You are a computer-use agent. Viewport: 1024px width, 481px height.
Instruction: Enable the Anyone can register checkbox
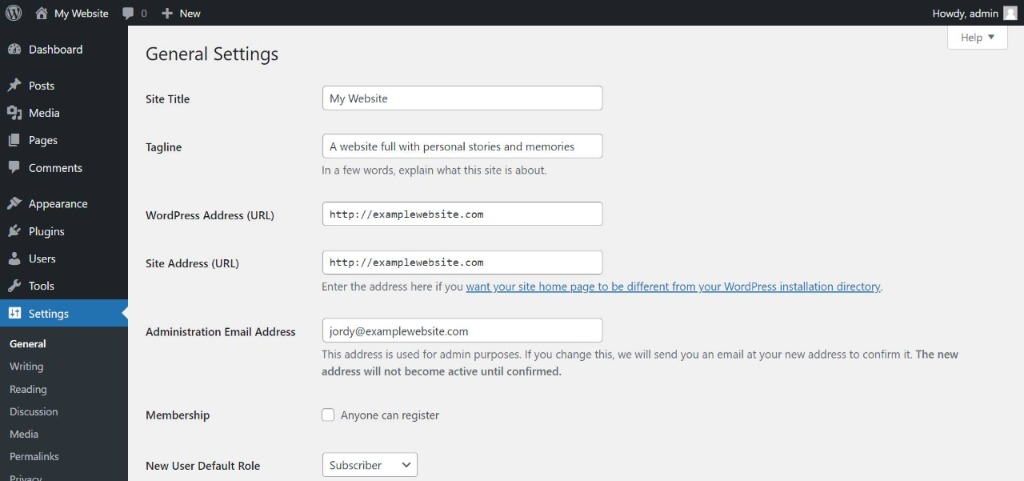[x=328, y=415]
